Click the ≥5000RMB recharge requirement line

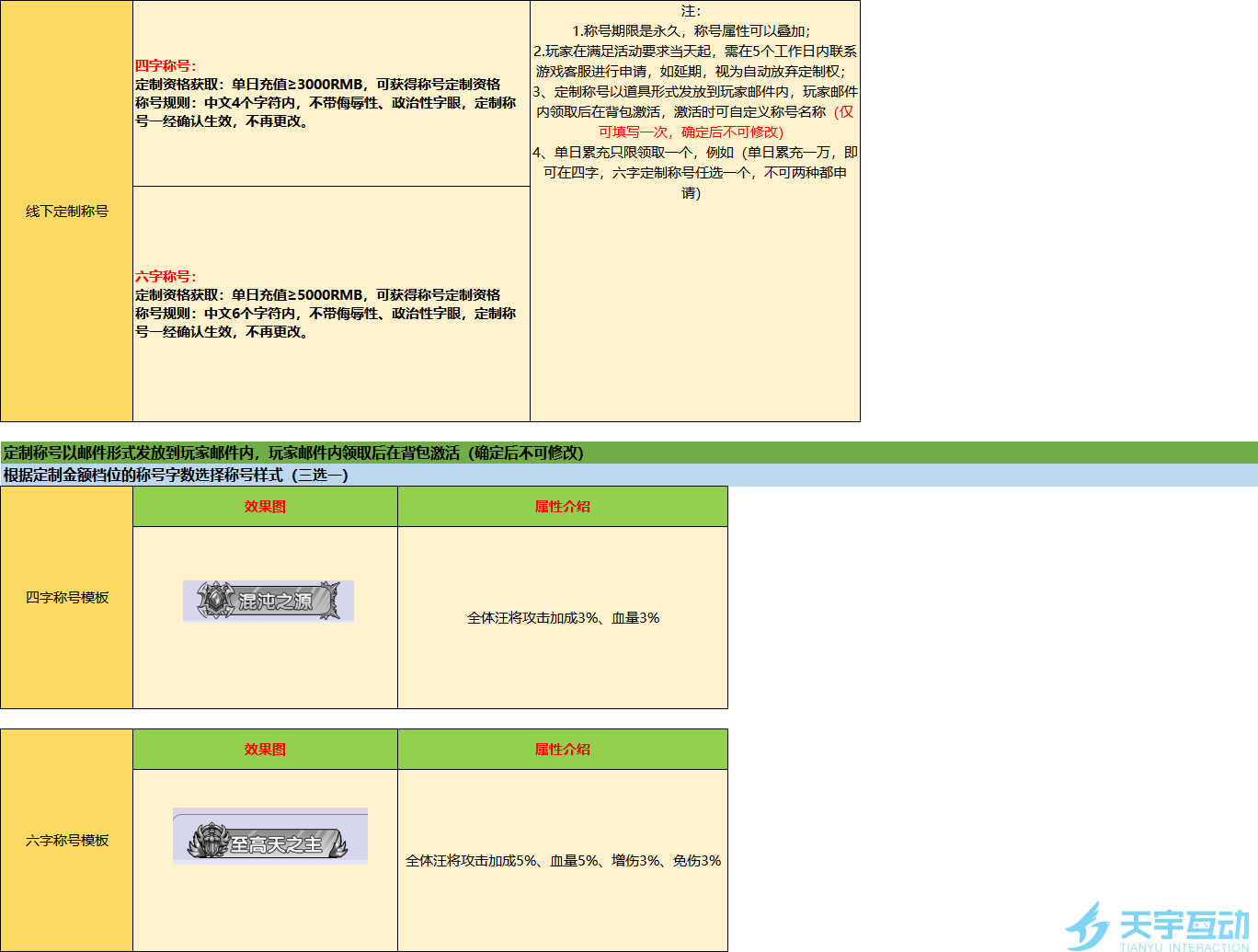318,295
